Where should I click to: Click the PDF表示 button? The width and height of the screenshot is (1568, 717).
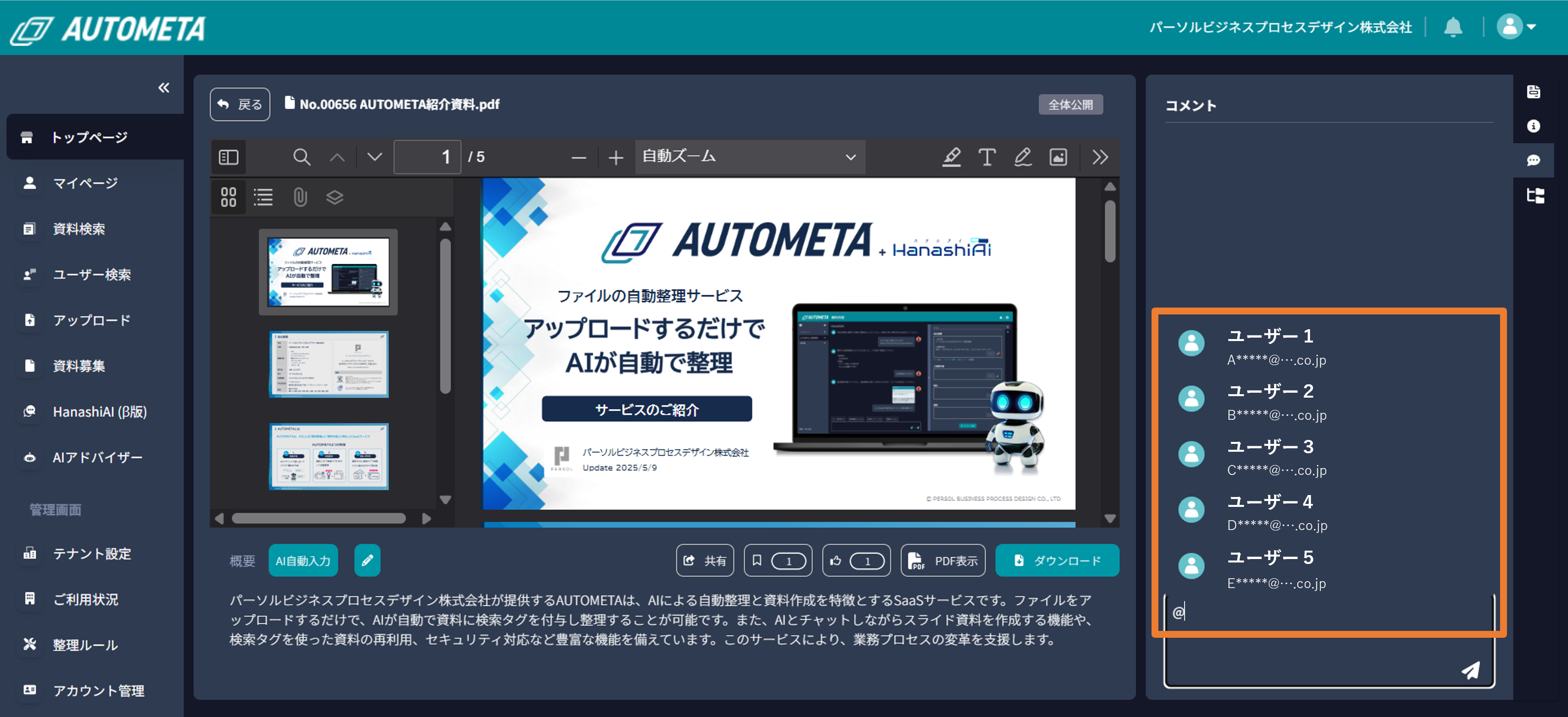click(942, 560)
